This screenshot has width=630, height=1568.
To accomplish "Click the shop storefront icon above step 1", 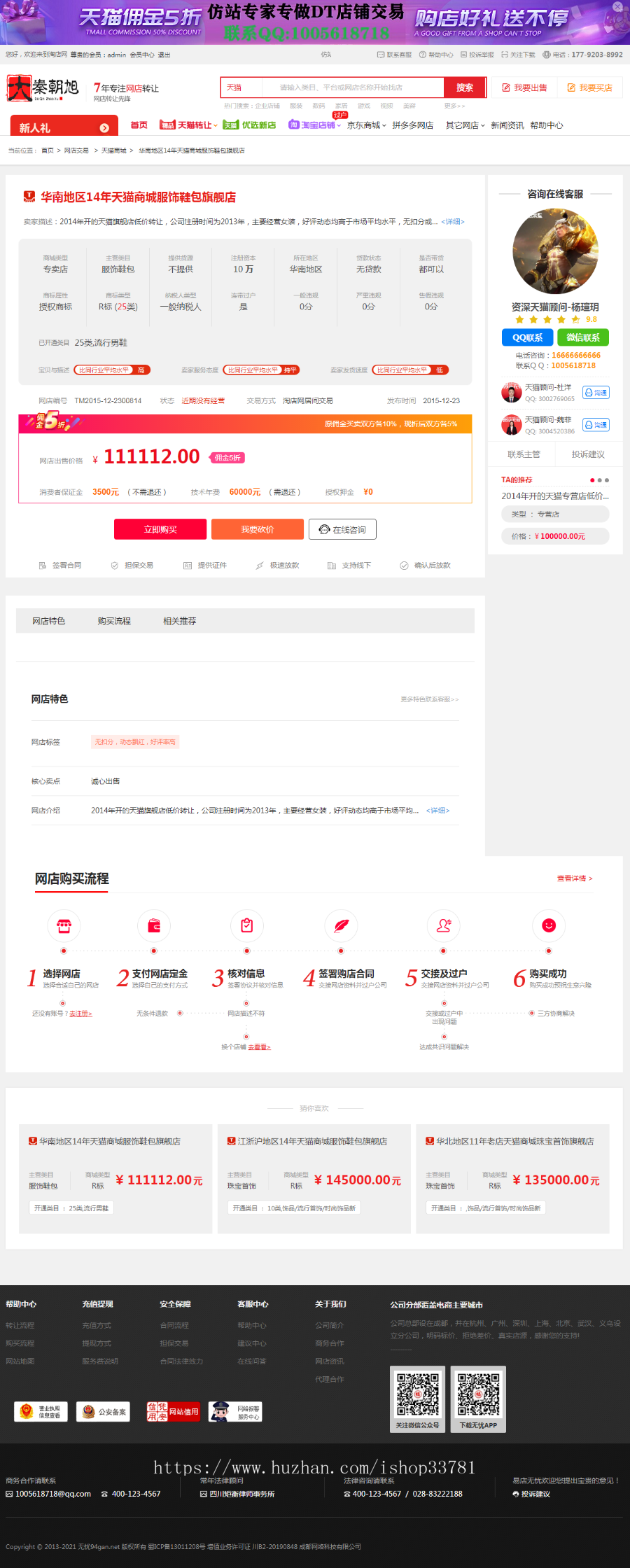I will pyautogui.click(x=64, y=926).
